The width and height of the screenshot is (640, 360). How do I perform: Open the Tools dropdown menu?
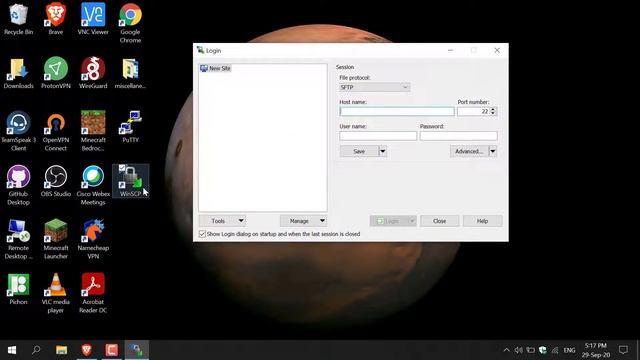coord(222,221)
